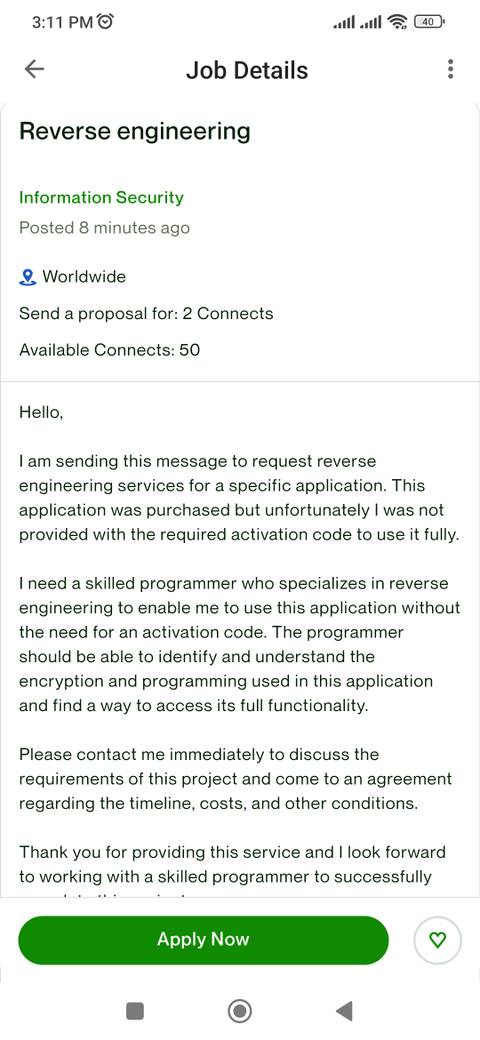The height and width of the screenshot is (1040, 480).
Task: Save job with the heart icon
Action: [x=437, y=940]
